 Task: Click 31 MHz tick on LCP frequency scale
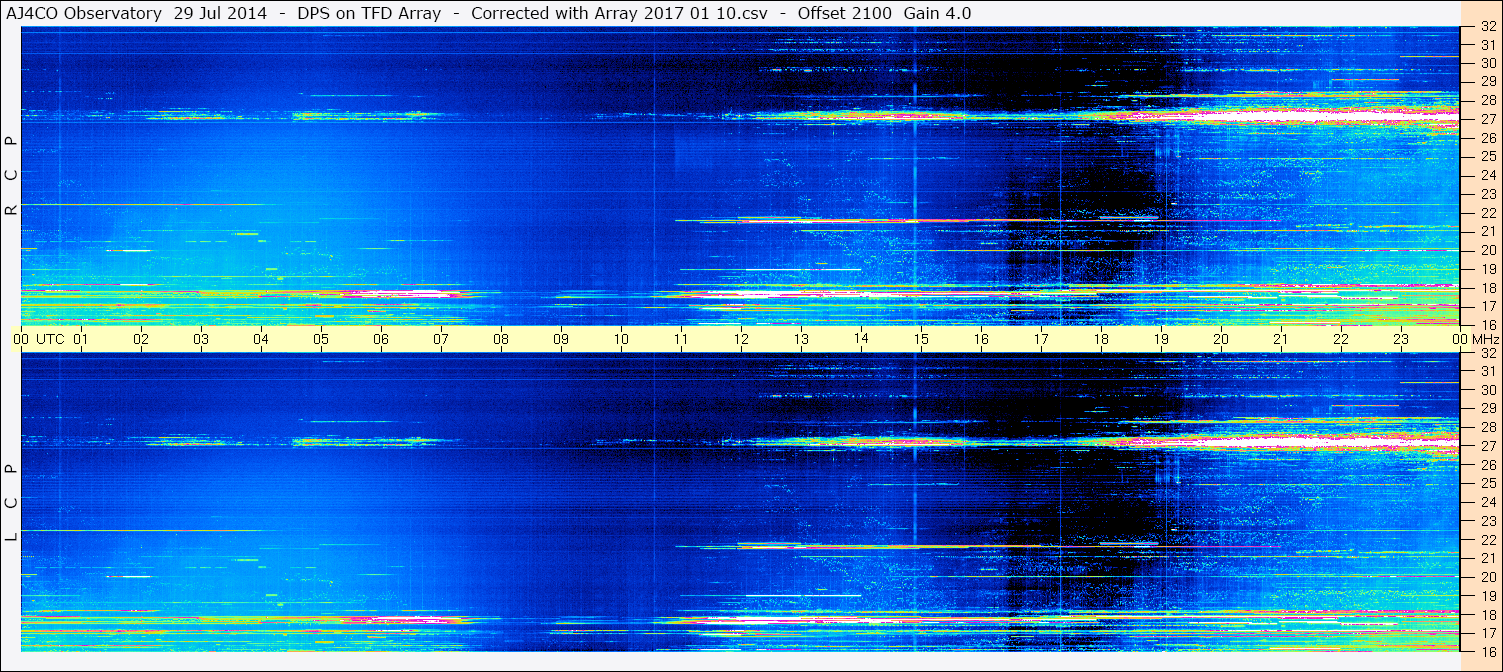(1488, 371)
